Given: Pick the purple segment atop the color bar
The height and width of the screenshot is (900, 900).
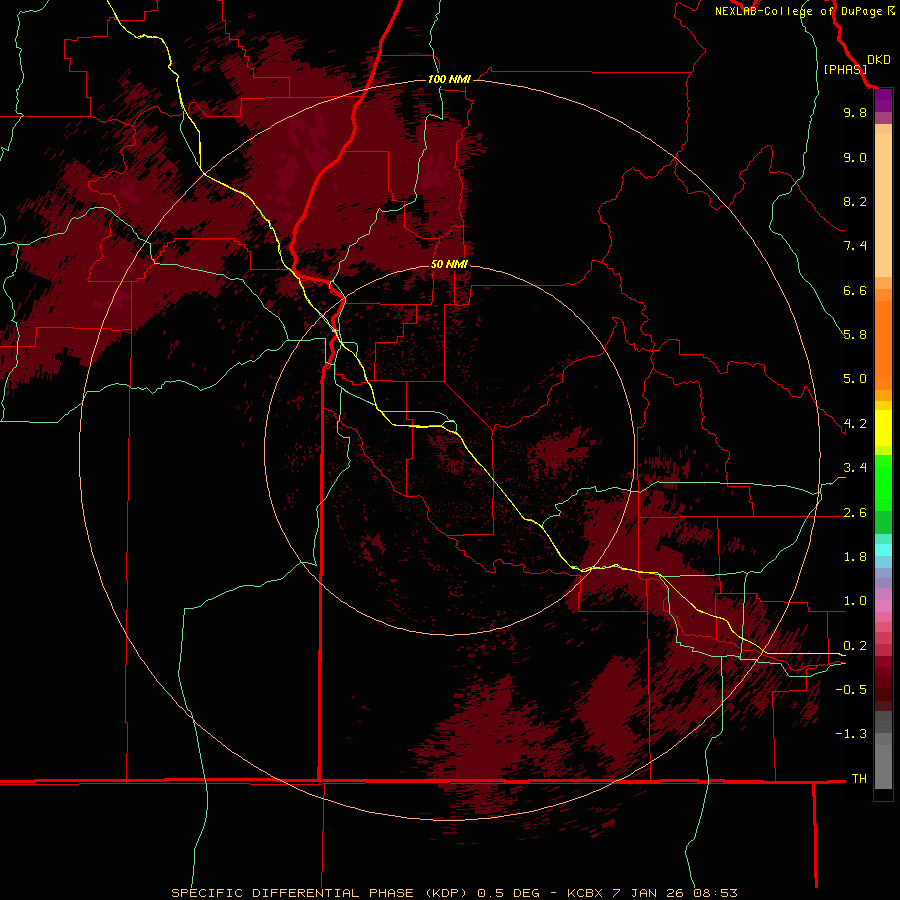Looking at the screenshot, I should [883, 101].
